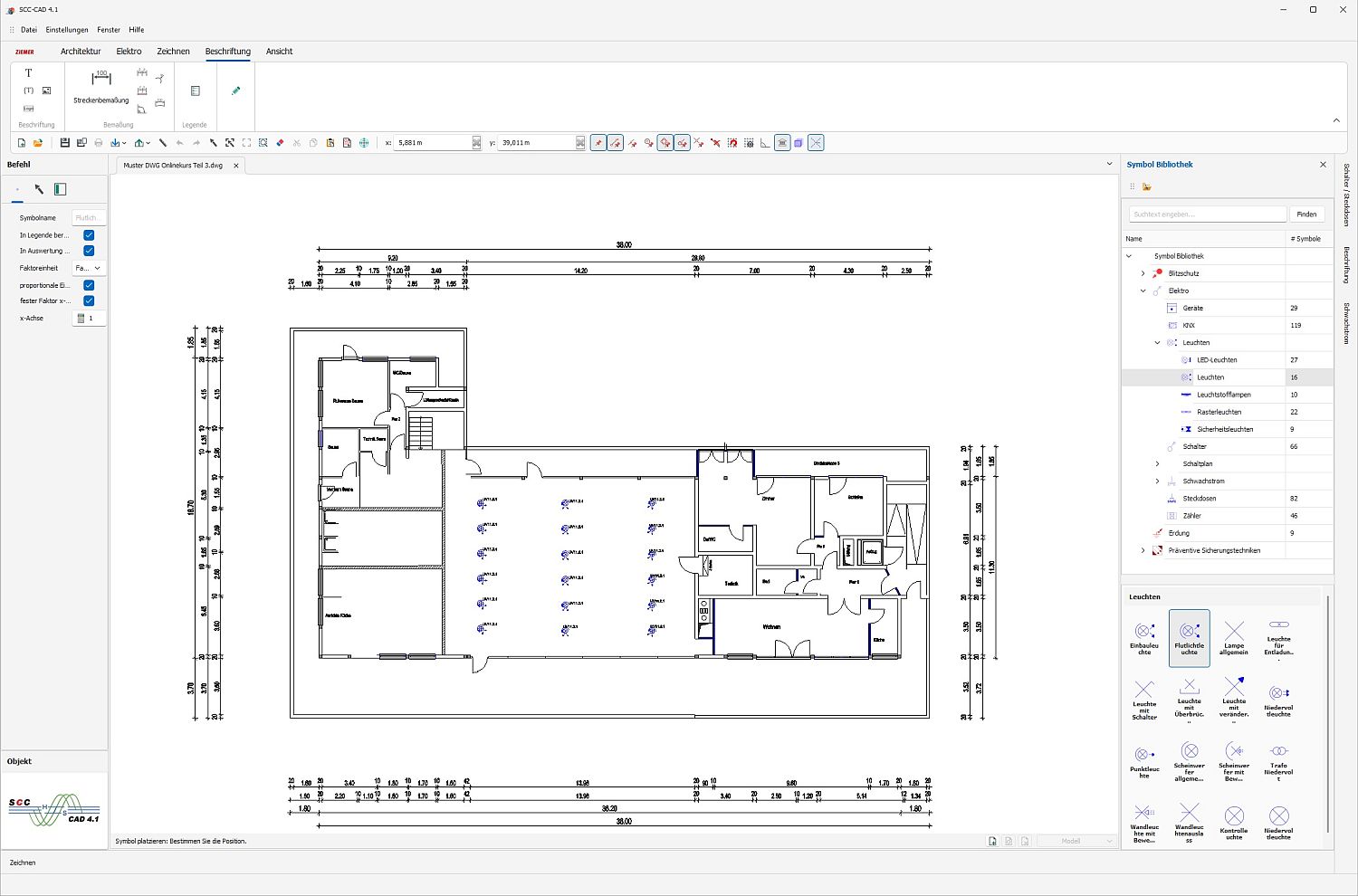Uncheck the In Legende checkbox
Screen dimensions: 1358x896
tap(88, 234)
